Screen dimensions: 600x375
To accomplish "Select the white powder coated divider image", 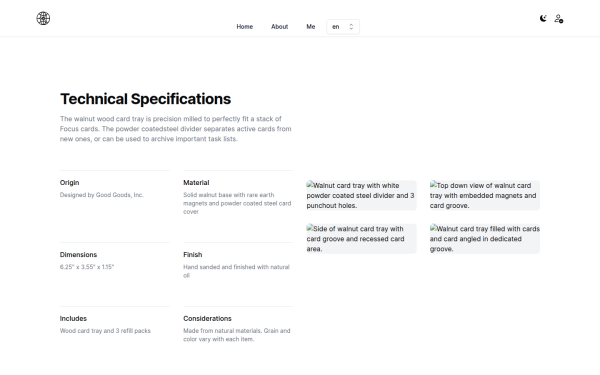I will click(x=361, y=196).
